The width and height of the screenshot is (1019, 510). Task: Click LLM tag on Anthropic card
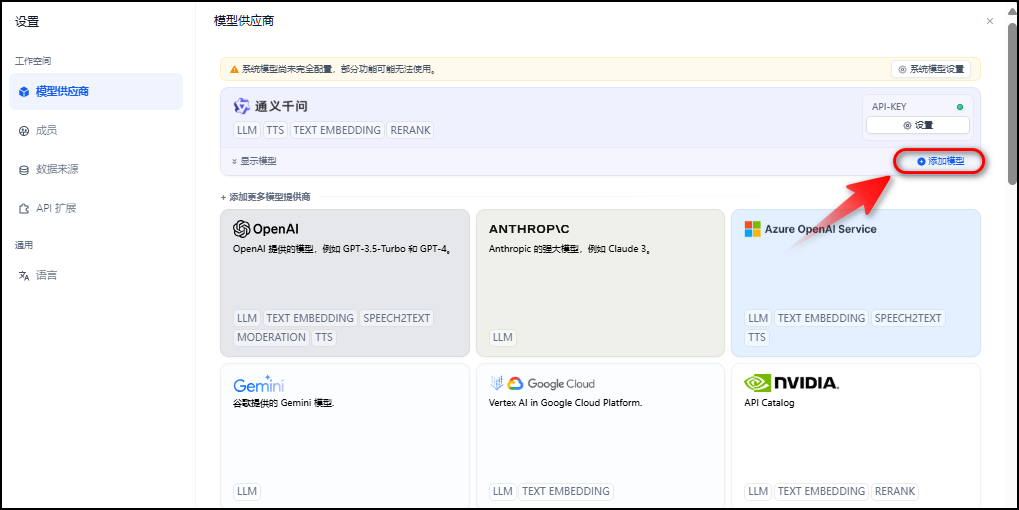tap(502, 337)
